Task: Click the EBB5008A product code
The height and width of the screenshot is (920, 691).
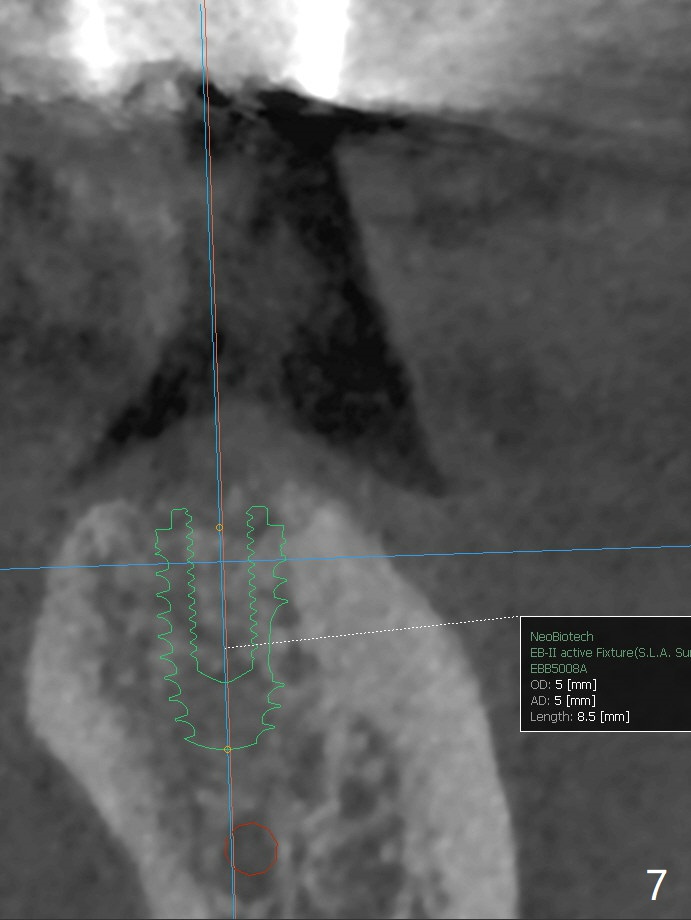Action: [x=558, y=668]
